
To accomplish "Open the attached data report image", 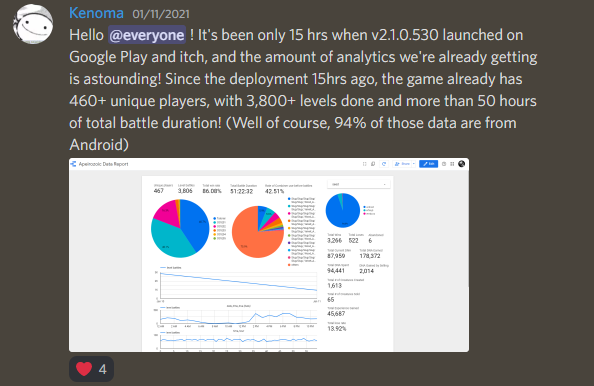I will [269, 255].
